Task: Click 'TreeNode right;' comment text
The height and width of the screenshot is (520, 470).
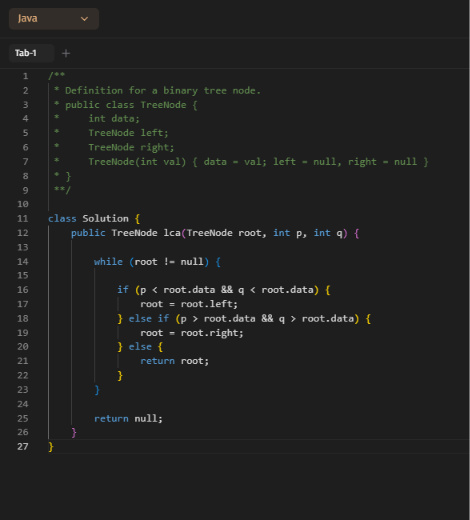Action: click(131, 147)
